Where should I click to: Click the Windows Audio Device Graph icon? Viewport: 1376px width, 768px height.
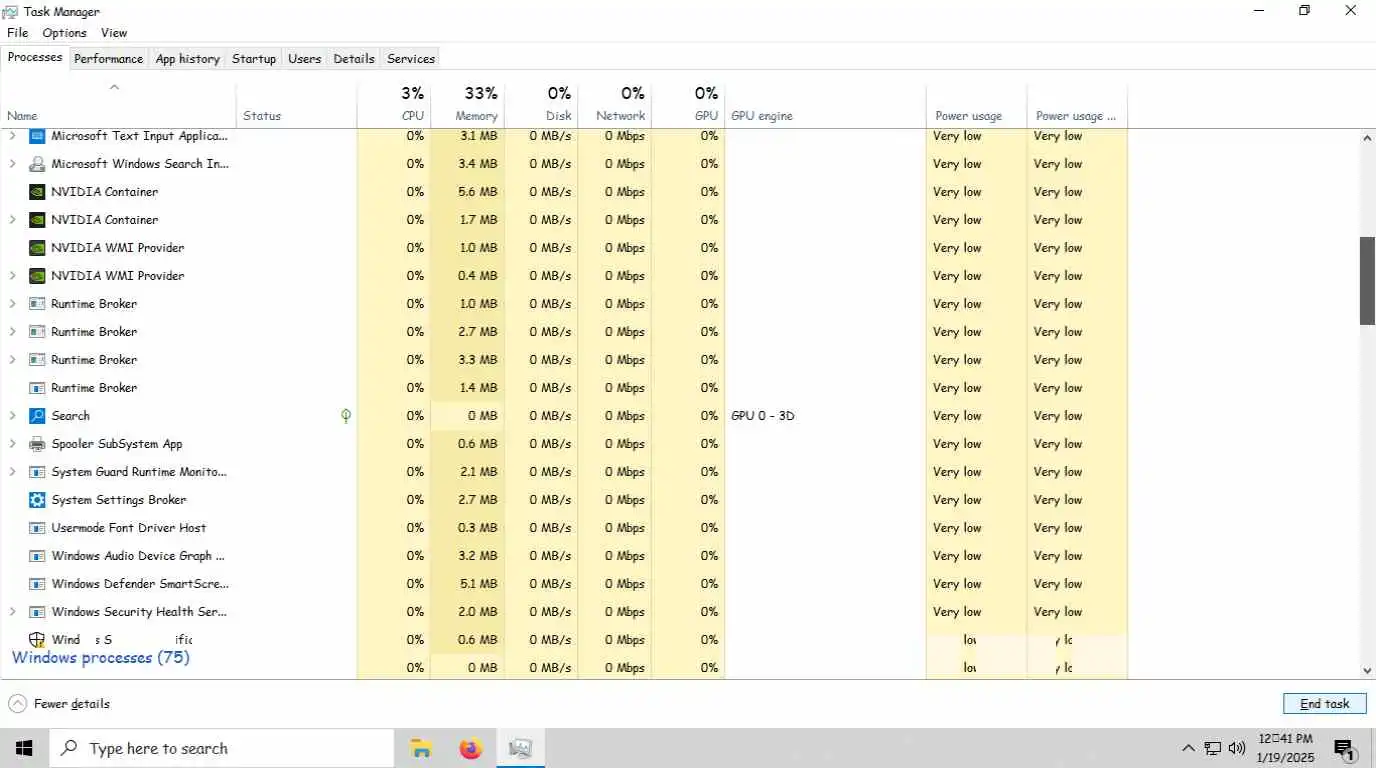37,556
